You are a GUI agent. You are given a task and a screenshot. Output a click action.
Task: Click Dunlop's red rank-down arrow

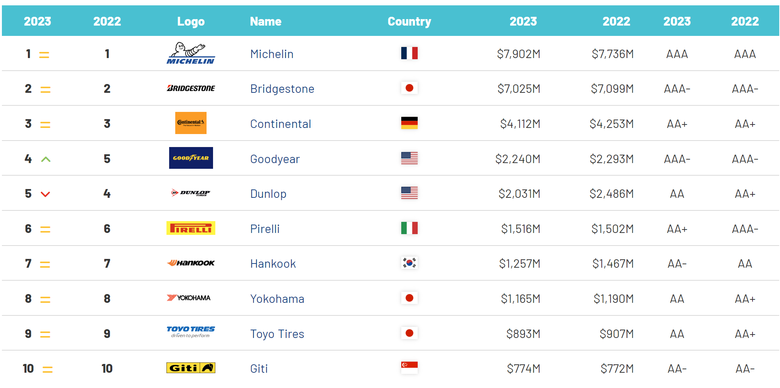pos(45,194)
